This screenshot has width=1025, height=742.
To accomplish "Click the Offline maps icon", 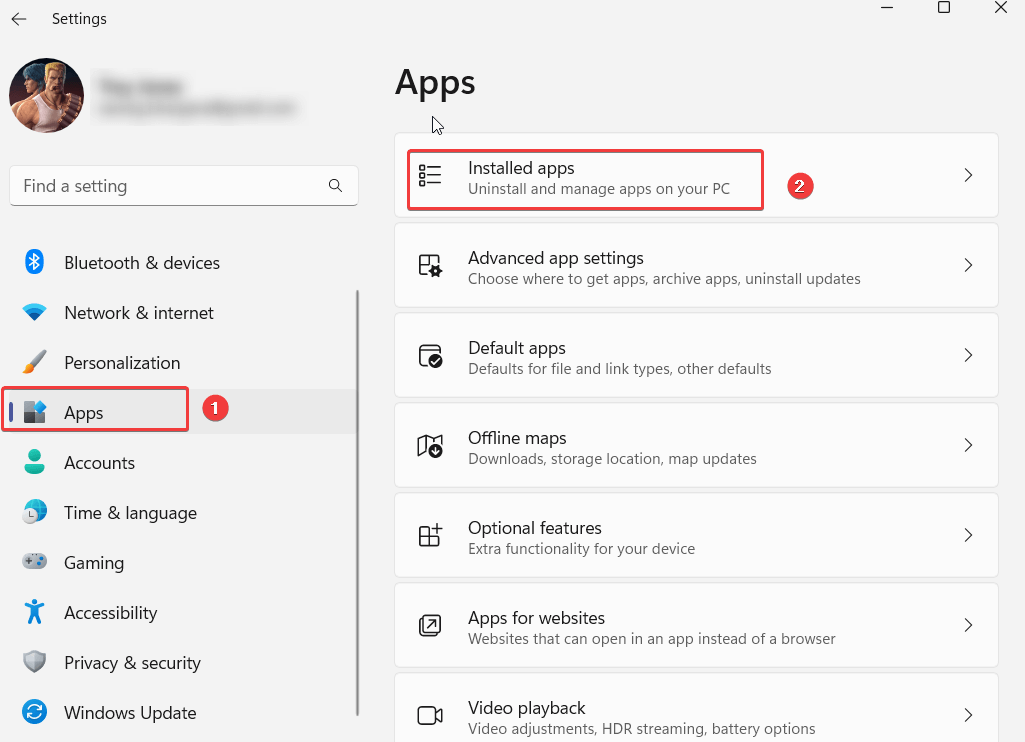I will [429, 445].
